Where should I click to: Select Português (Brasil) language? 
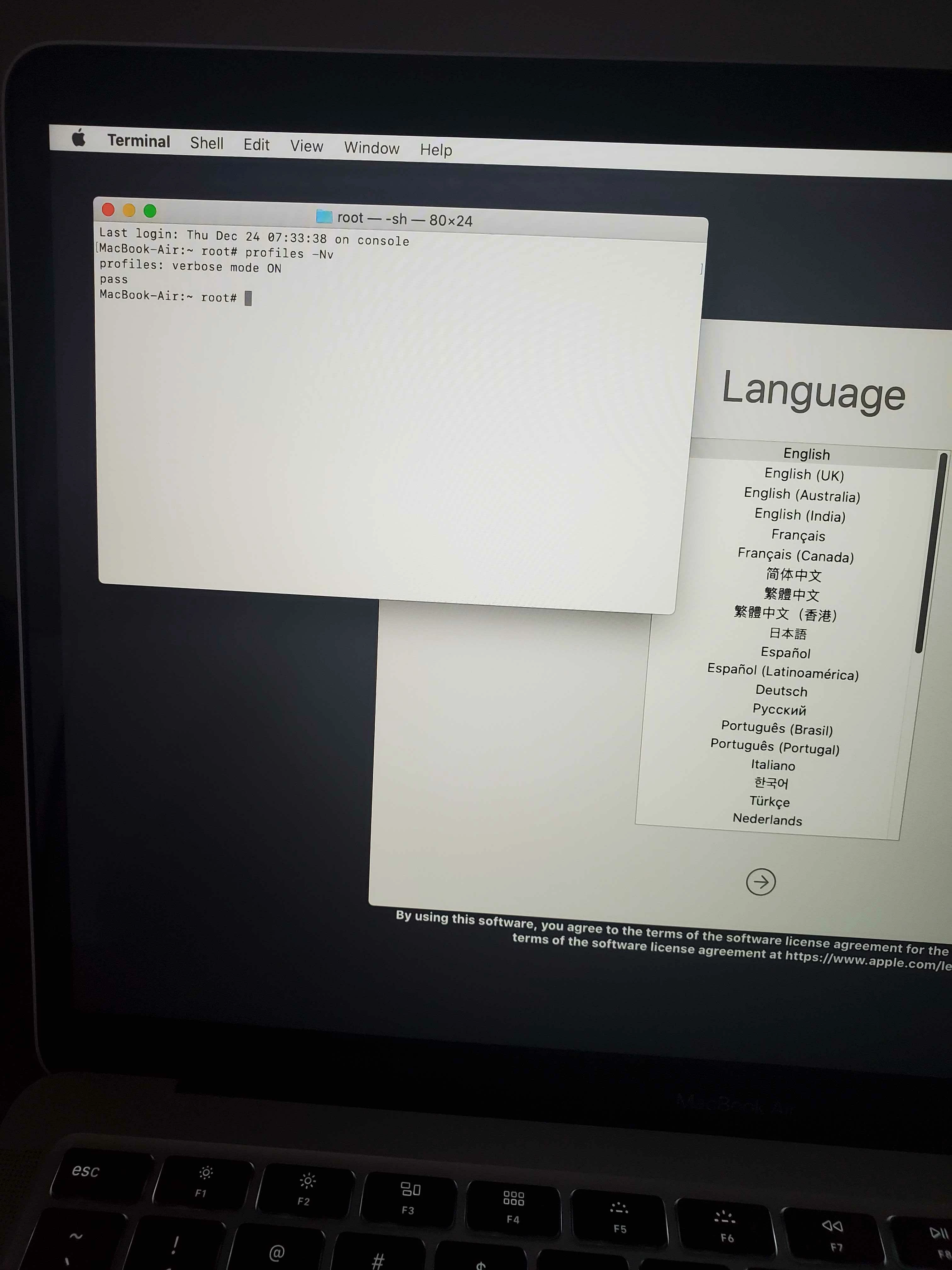click(777, 729)
